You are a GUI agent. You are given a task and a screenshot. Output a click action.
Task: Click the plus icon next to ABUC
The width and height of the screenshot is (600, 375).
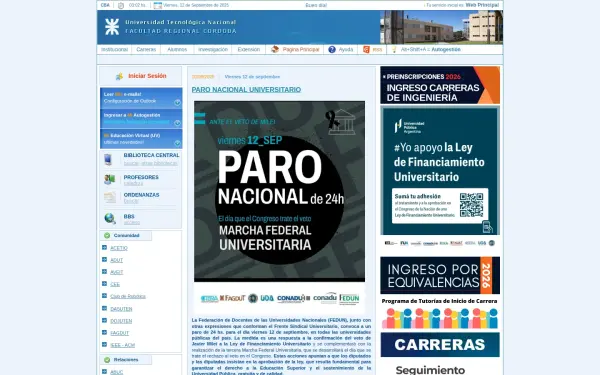tap(104, 371)
